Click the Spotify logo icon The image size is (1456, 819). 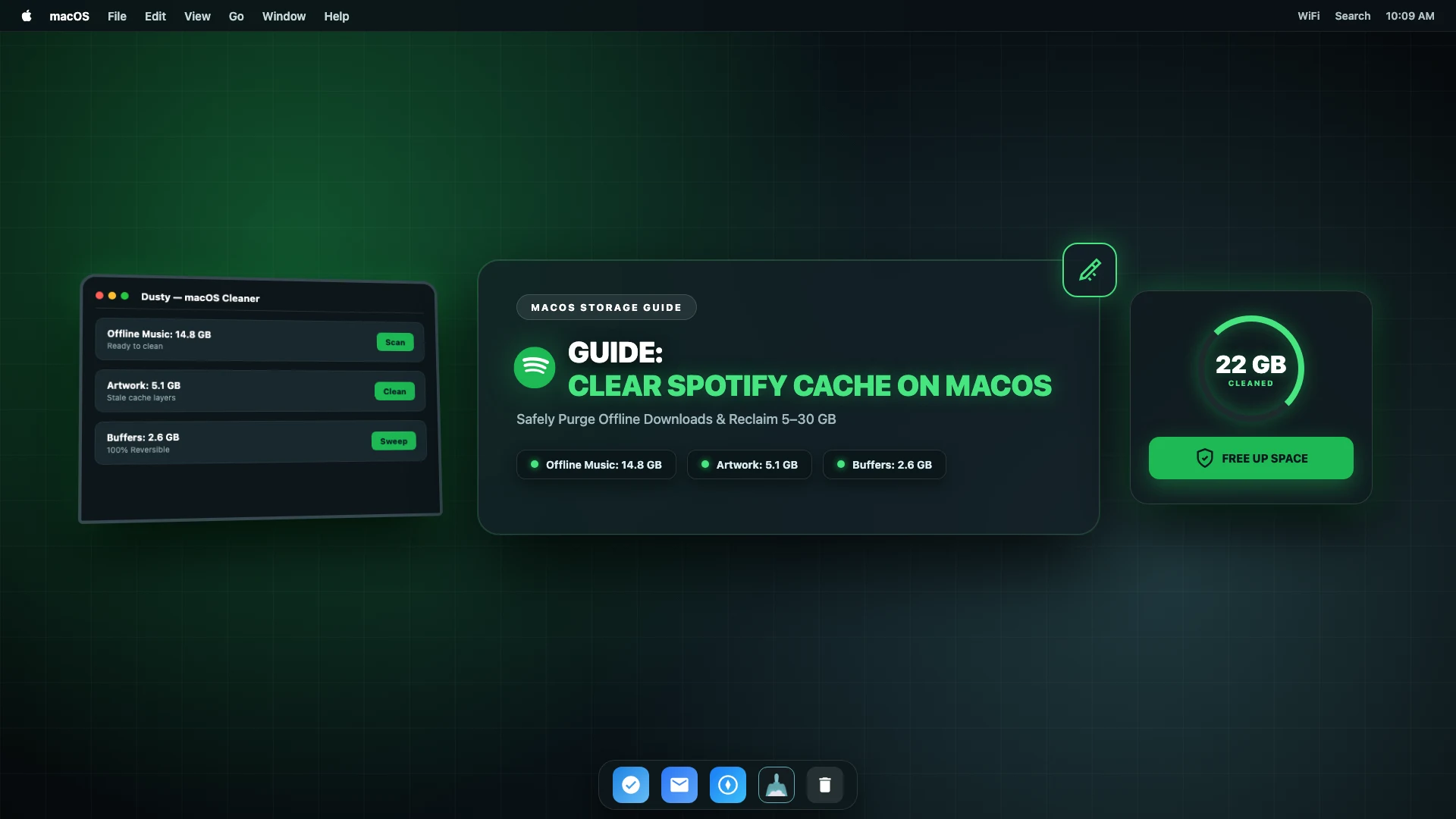click(535, 368)
